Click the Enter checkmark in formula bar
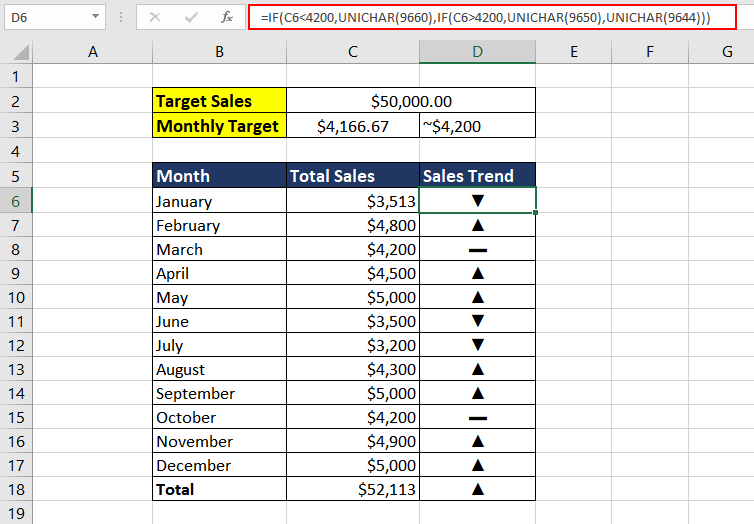Viewport: 754px width, 524px height. pos(191,17)
